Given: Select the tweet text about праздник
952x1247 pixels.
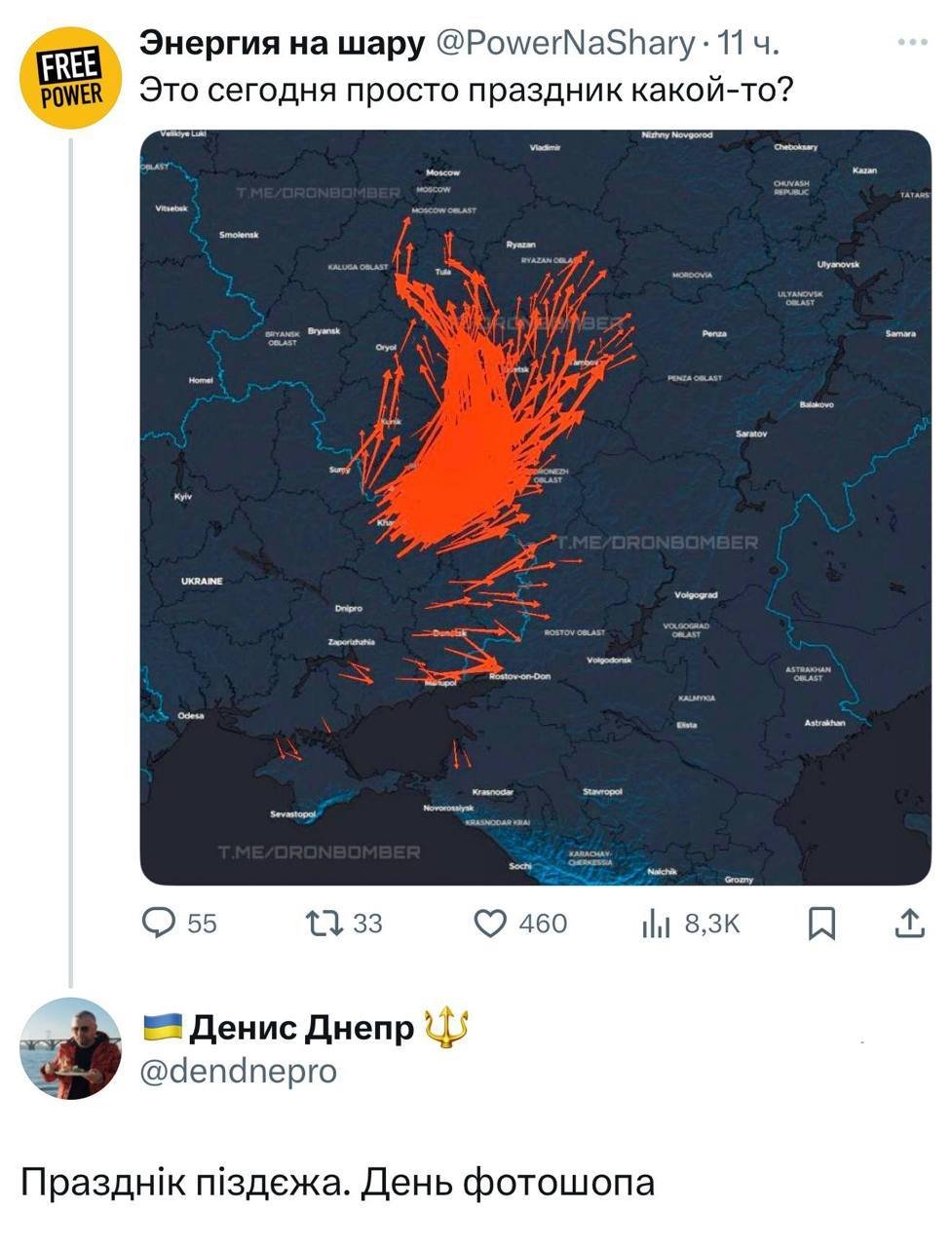Looking at the screenshot, I should [467, 91].
